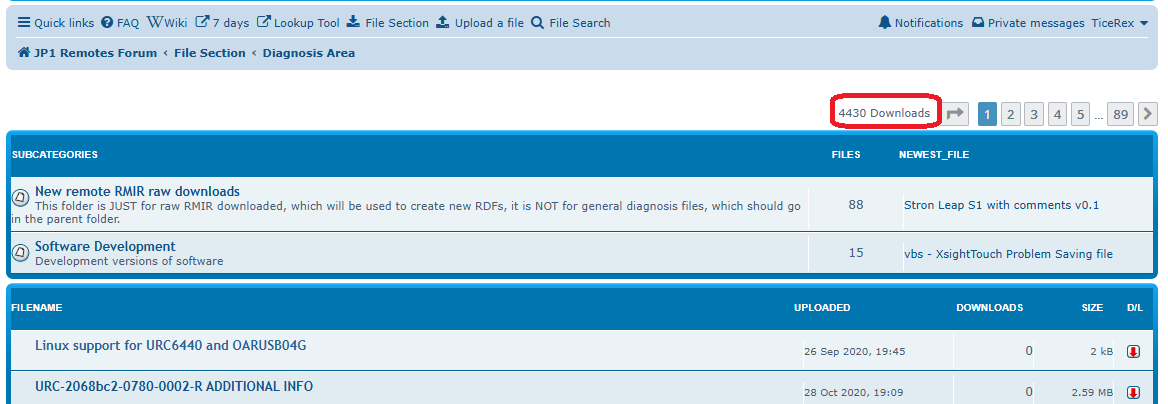The width and height of the screenshot is (1168, 404).
Task: Click Upload a file
Action: click(480, 23)
